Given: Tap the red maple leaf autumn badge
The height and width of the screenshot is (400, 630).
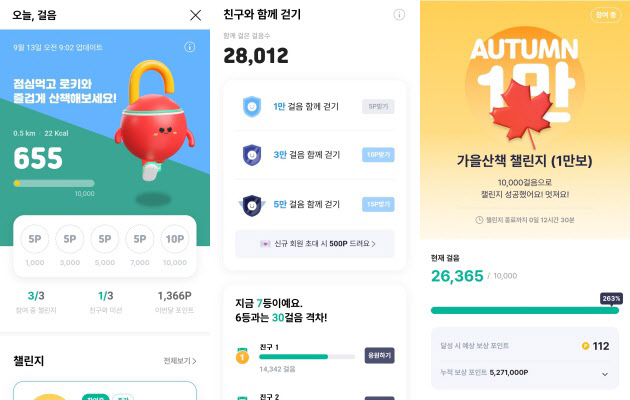Looking at the screenshot, I should point(520,112).
